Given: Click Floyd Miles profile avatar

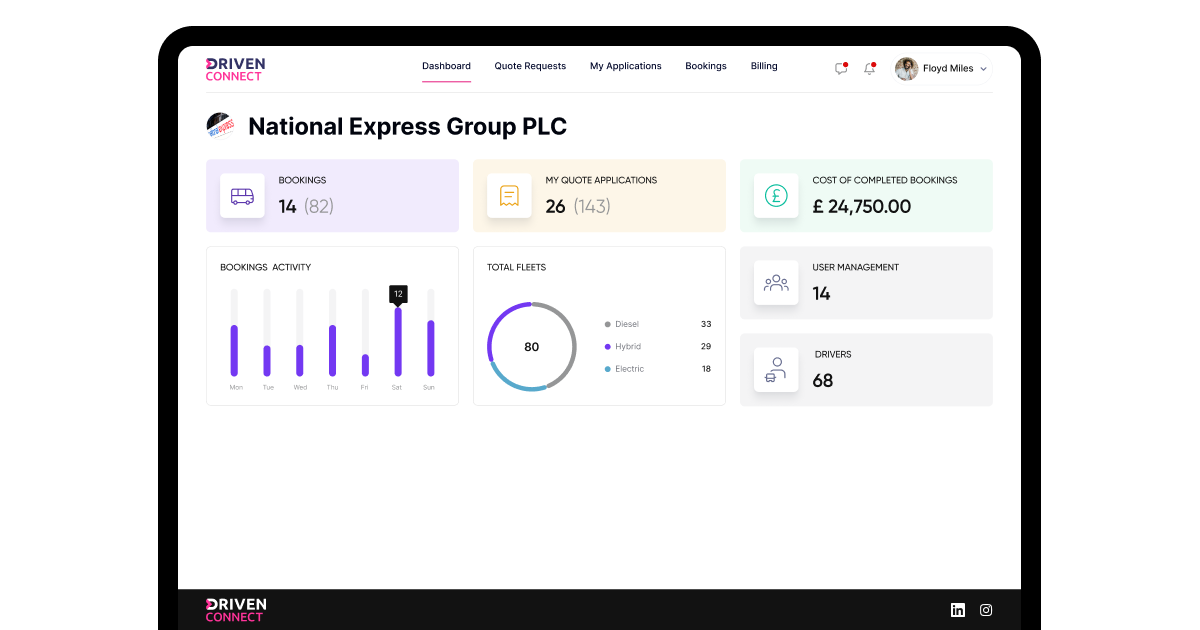Looking at the screenshot, I should pos(906,69).
